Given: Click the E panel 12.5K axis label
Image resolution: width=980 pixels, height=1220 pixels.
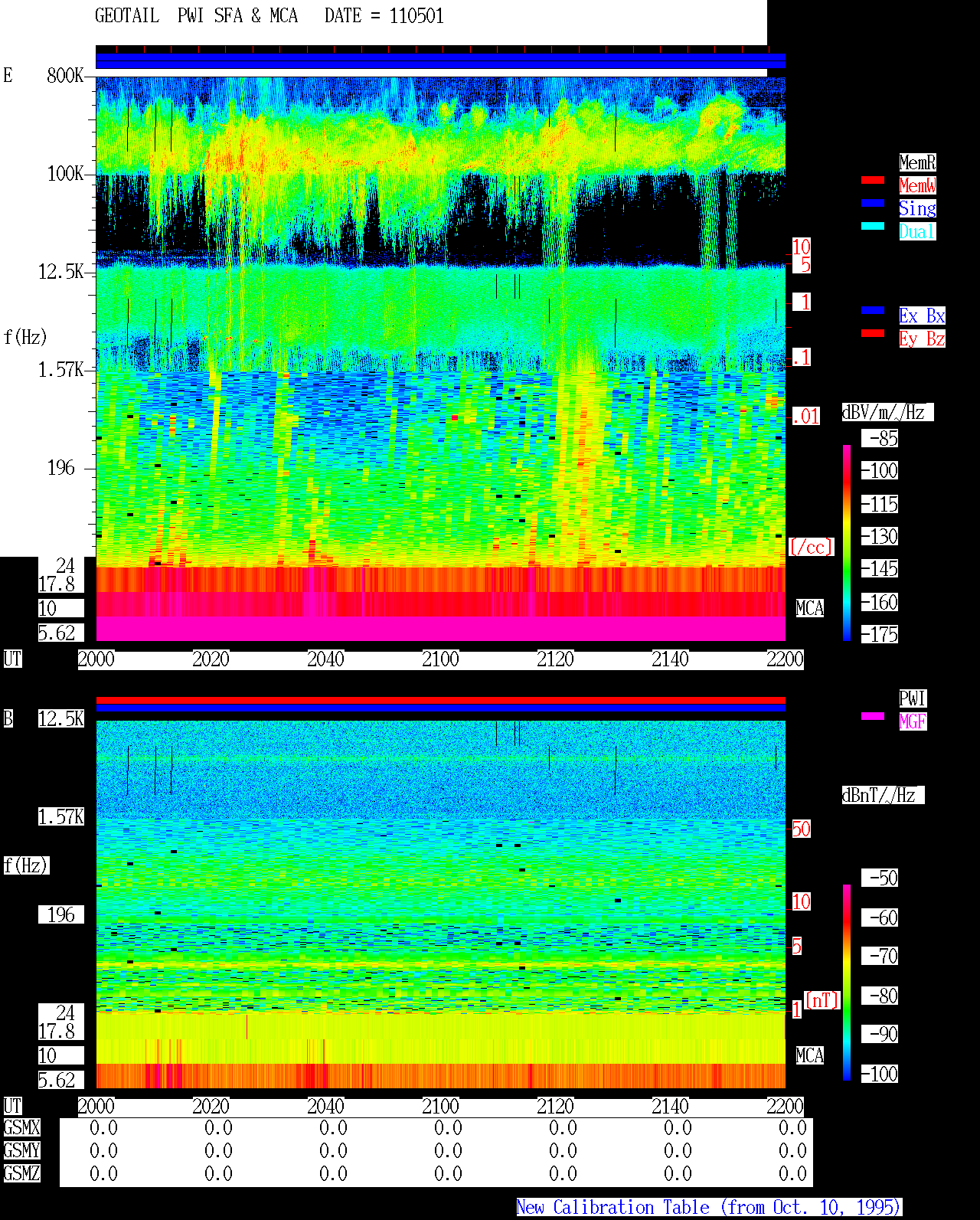Looking at the screenshot, I should point(61,271).
